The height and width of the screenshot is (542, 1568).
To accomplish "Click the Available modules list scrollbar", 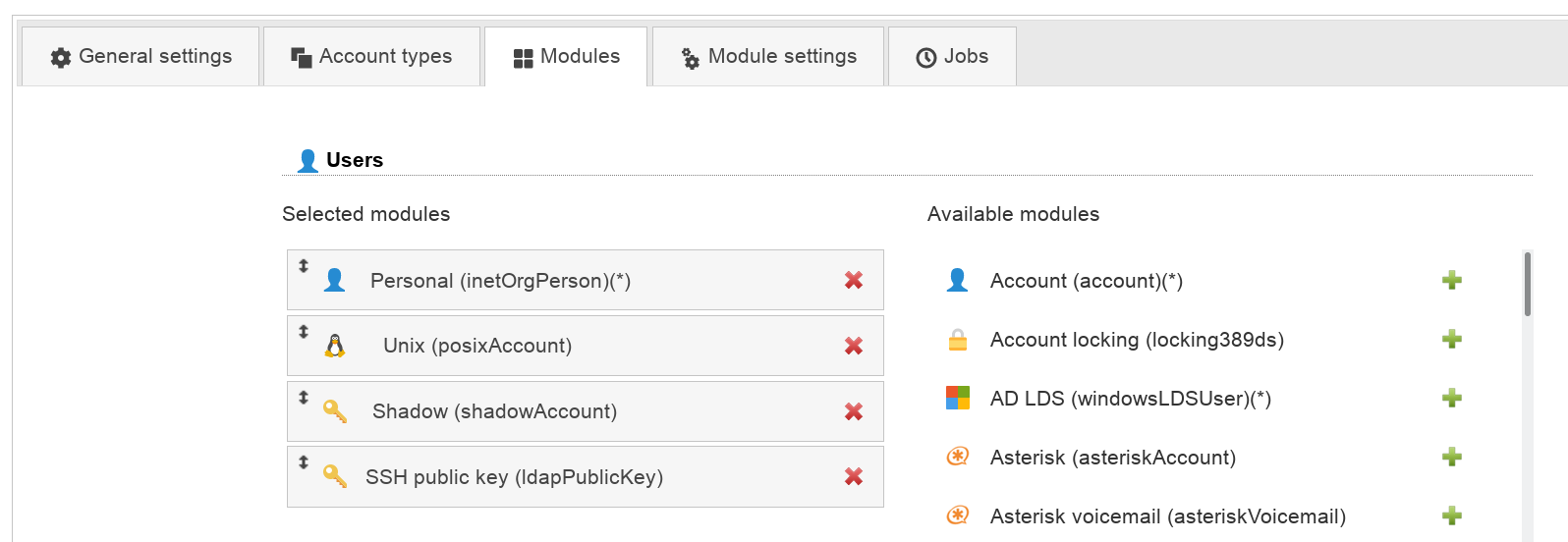I will pyautogui.click(x=1527, y=285).
